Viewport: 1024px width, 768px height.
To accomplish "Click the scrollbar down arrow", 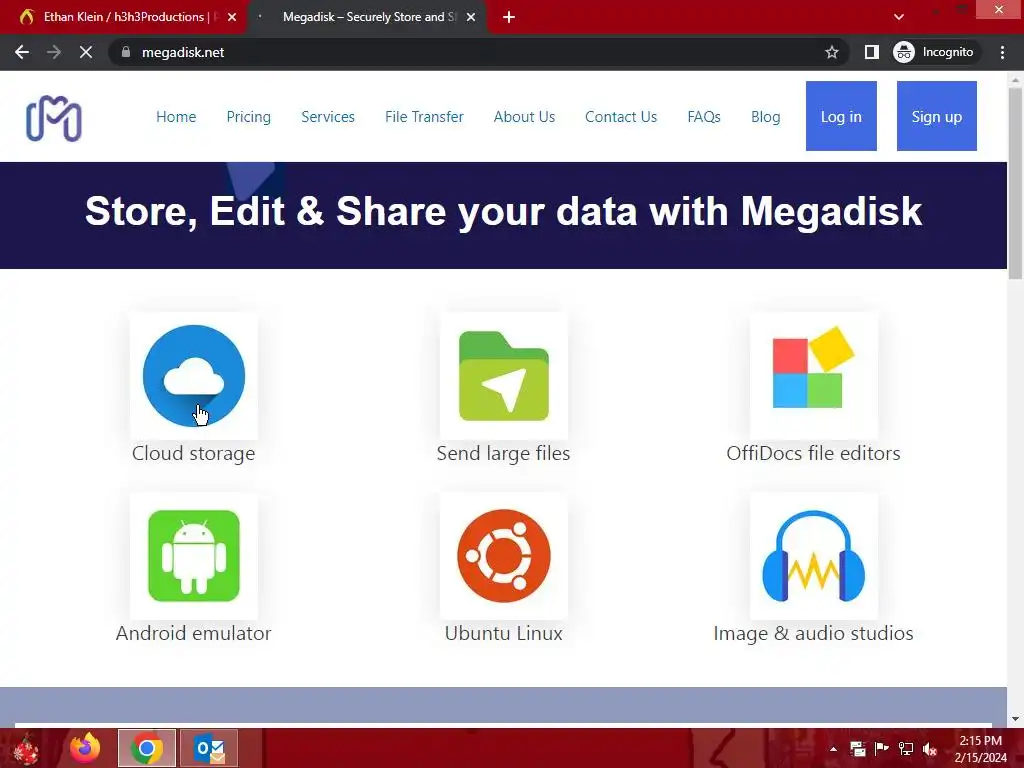I will (1015, 719).
